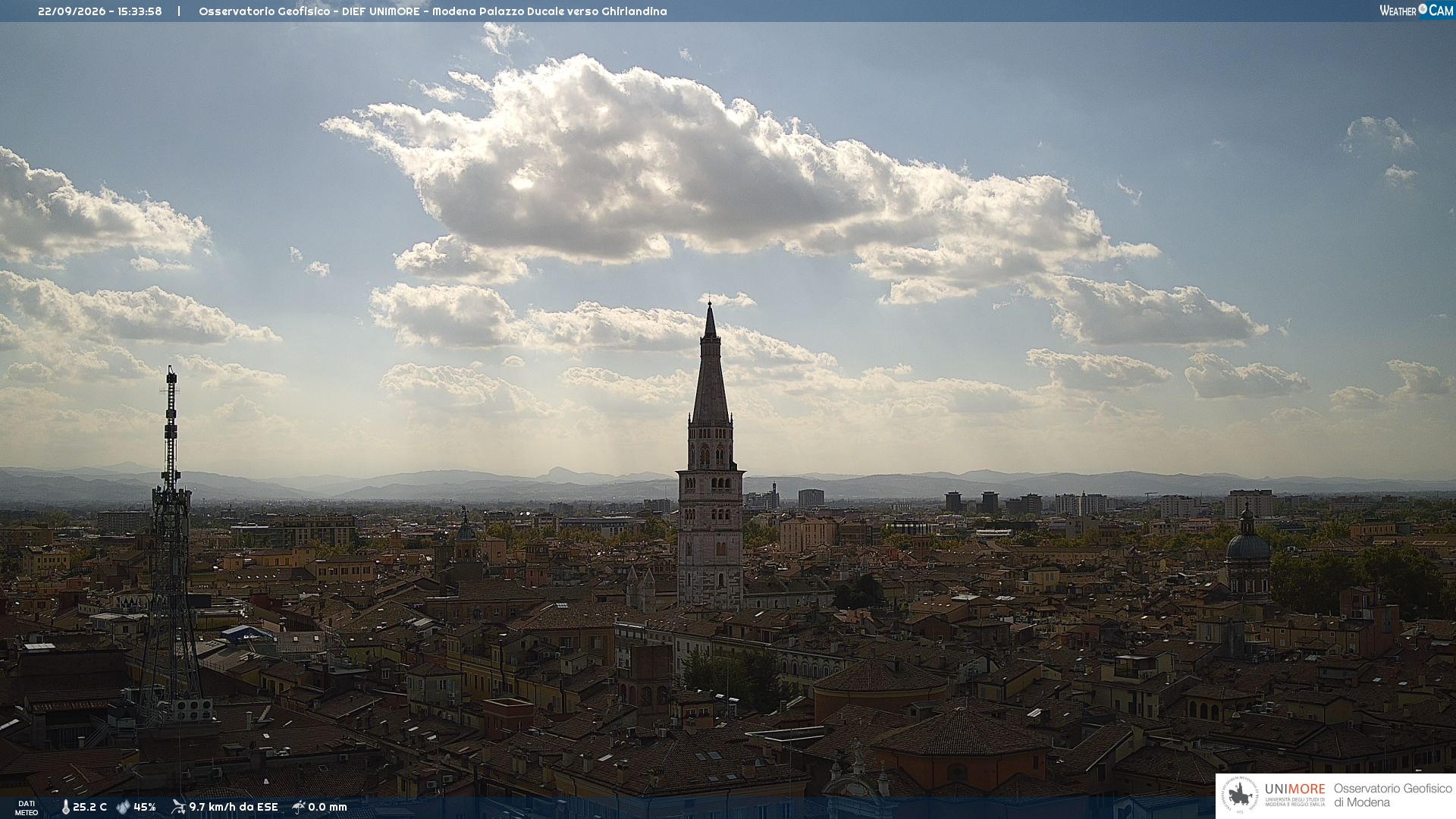The height and width of the screenshot is (819, 1456).
Task: Click the Osservatorio Geofisico di Modena text
Action: tap(1392, 795)
